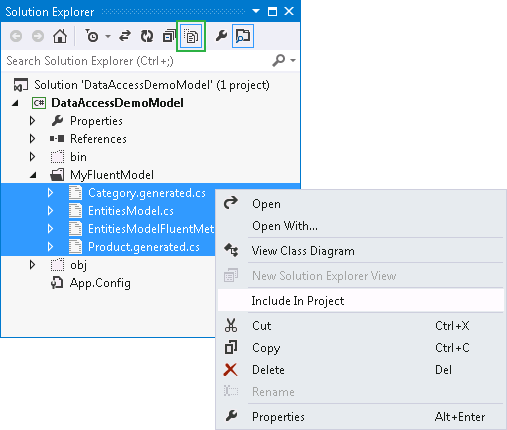Toggle the Preview Selected Items button
Screen dimensions: 507x430
pyautogui.click(x=243, y=36)
